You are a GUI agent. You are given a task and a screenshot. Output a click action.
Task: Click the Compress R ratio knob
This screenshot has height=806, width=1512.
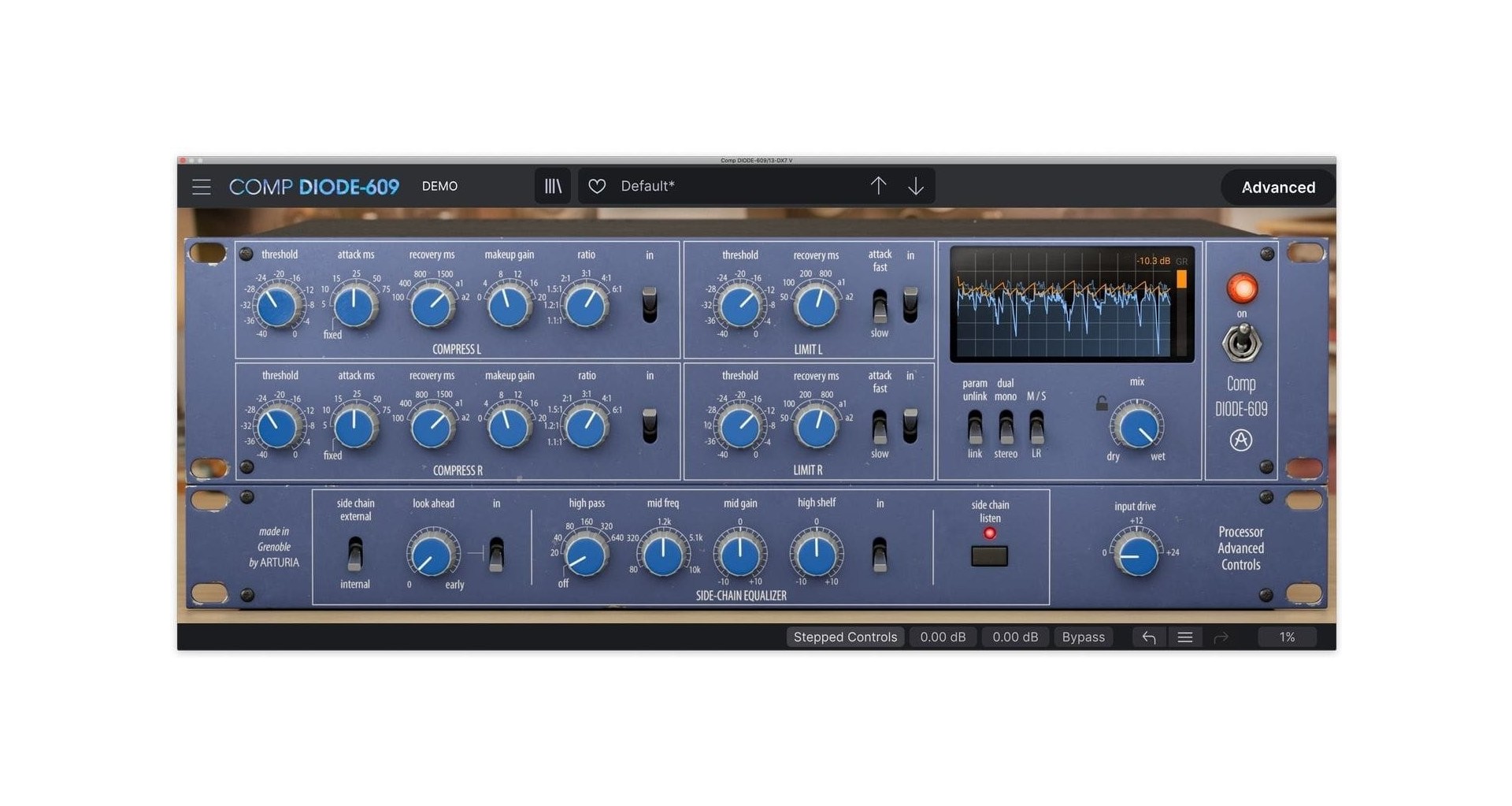587,427
